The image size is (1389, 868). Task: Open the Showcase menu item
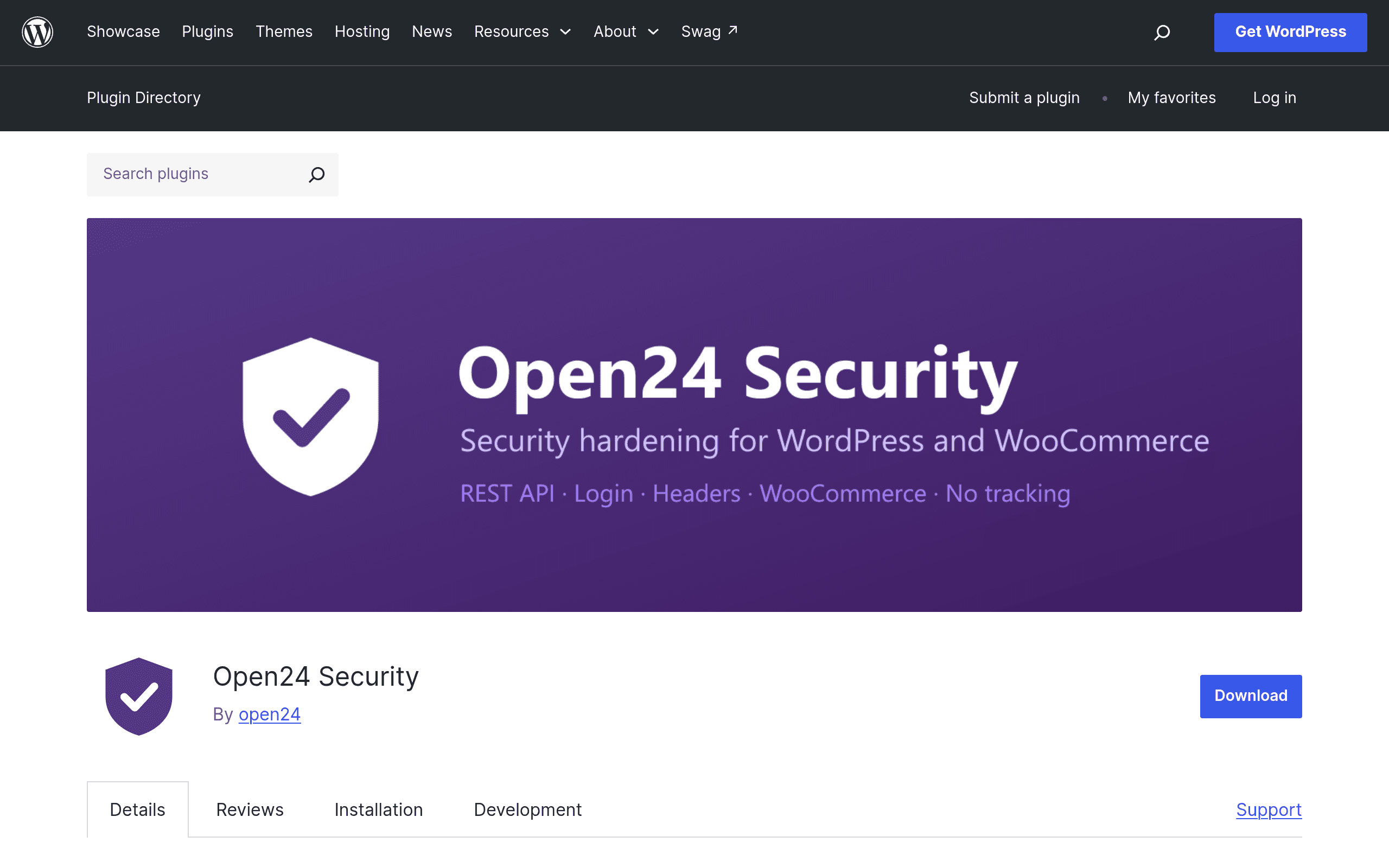coord(123,32)
